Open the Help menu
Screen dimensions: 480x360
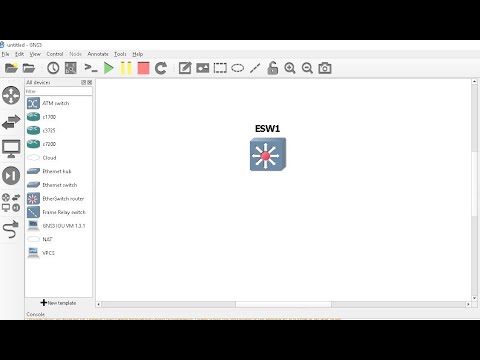[x=137, y=54]
